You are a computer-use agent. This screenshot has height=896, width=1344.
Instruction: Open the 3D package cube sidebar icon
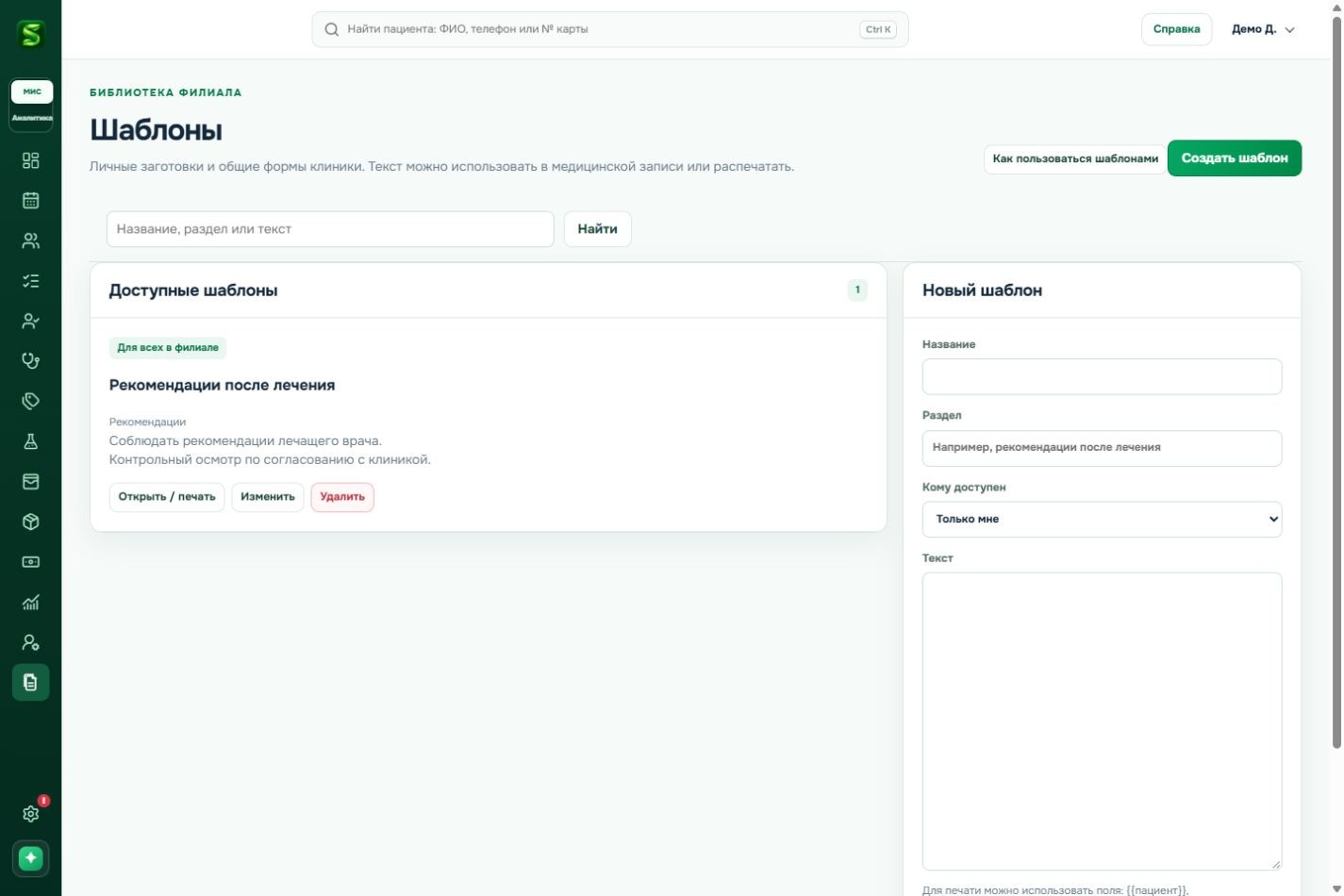pos(31,522)
